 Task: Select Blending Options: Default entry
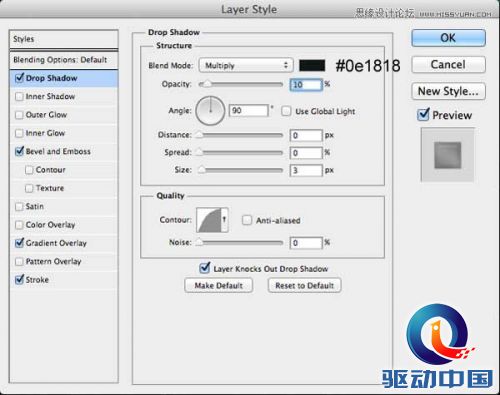64,60
